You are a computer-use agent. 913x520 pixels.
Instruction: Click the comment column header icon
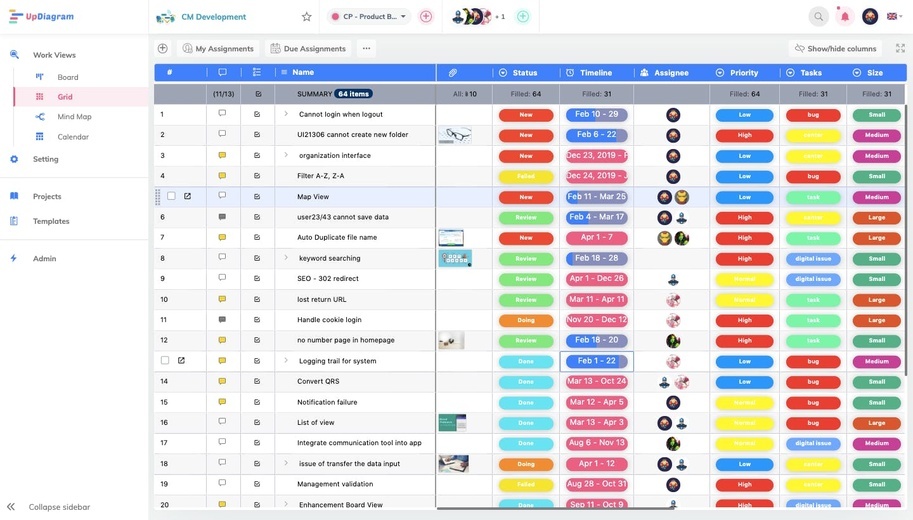coord(222,72)
